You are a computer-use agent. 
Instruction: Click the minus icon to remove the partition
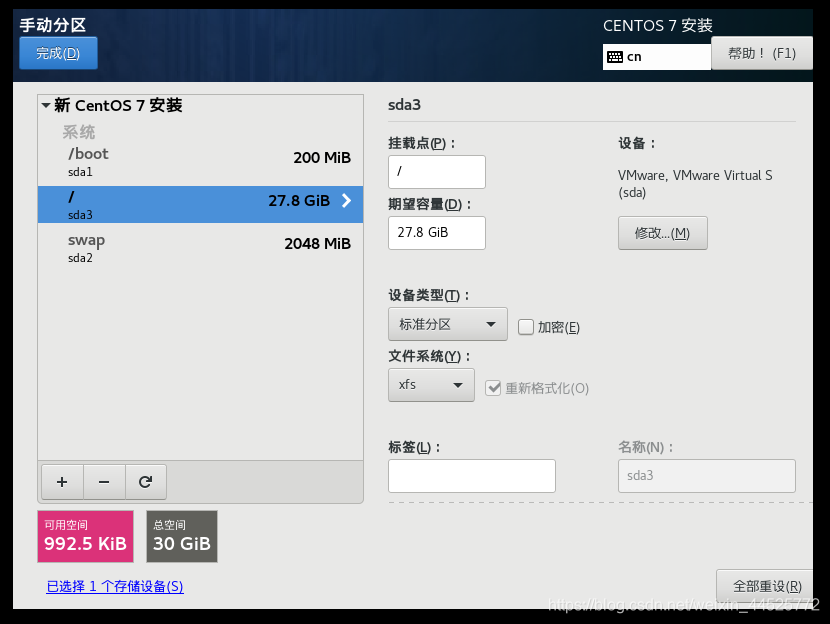(104, 482)
